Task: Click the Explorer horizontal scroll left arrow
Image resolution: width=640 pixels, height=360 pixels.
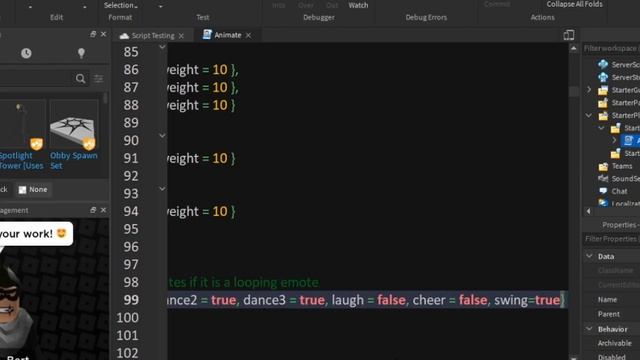Action: click(x=589, y=211)
